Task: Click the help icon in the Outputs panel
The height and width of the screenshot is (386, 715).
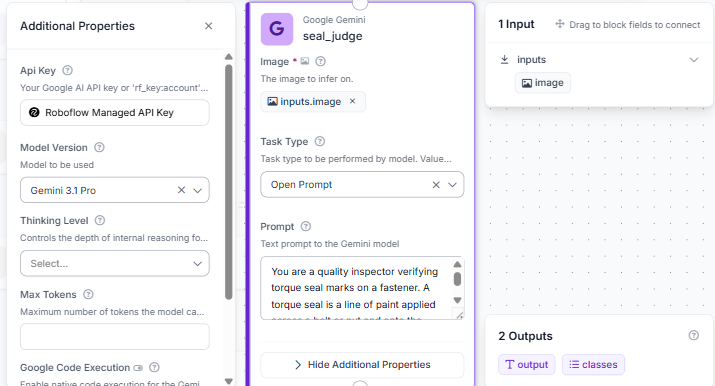Action: point(694,335)
